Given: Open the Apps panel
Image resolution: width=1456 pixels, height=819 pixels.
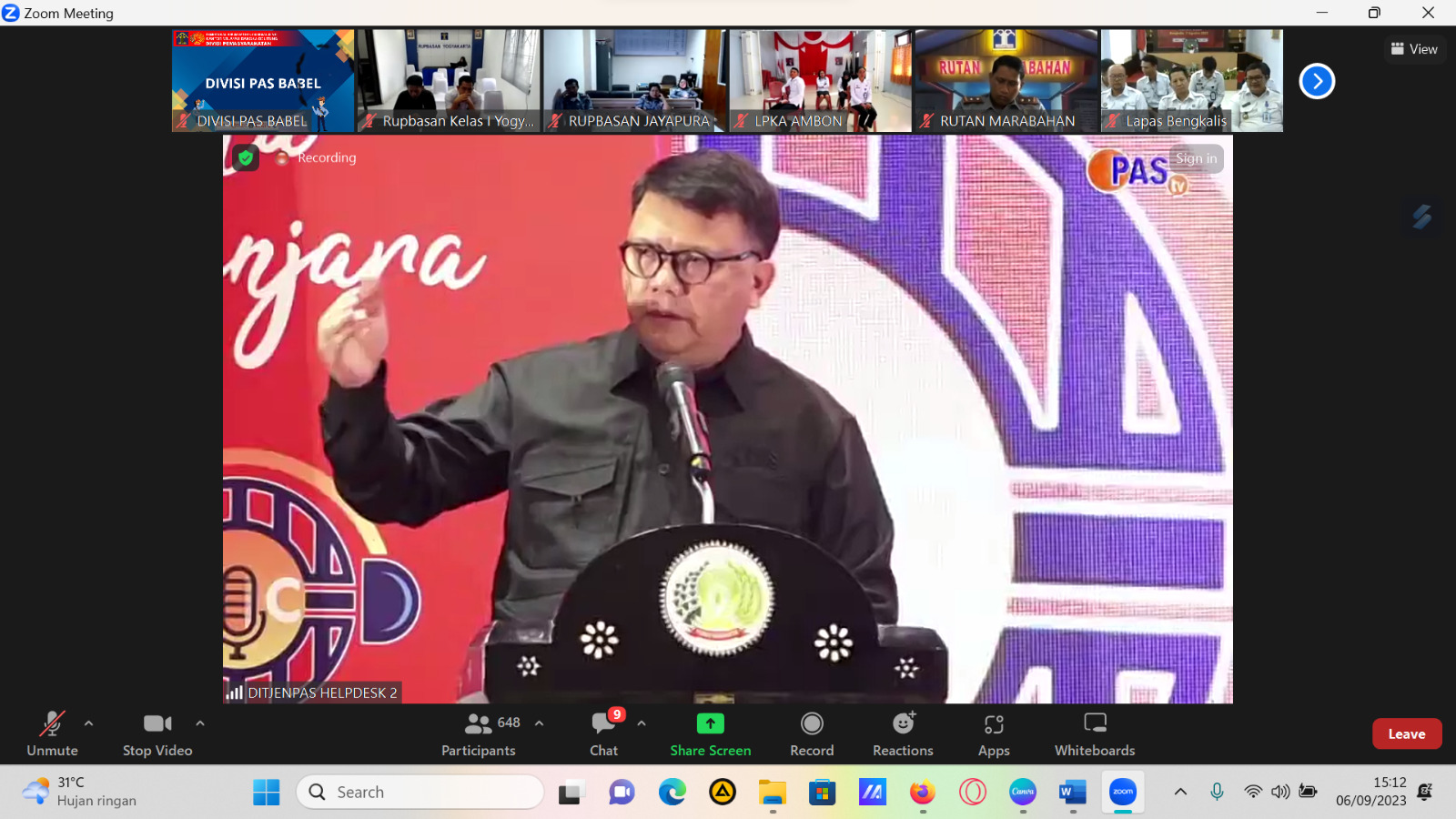Looking at the screenshot, I should click(x=994, y=733).
